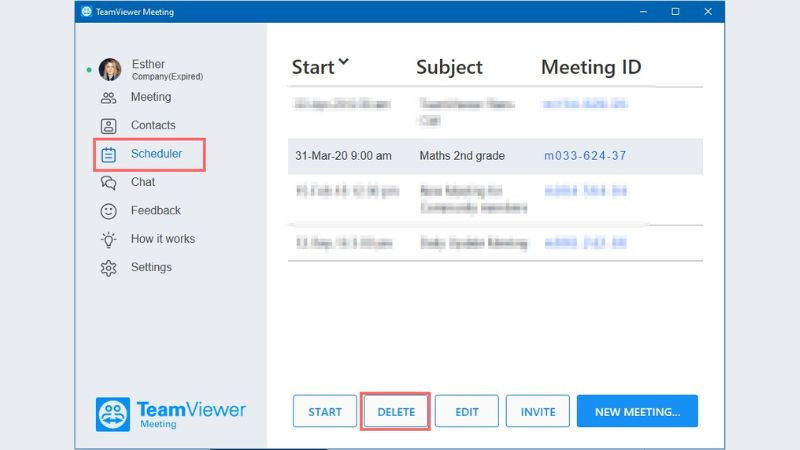Click the Scheduler calendar icon
This screenshot has width=800, height=450.
pos(108,154)
